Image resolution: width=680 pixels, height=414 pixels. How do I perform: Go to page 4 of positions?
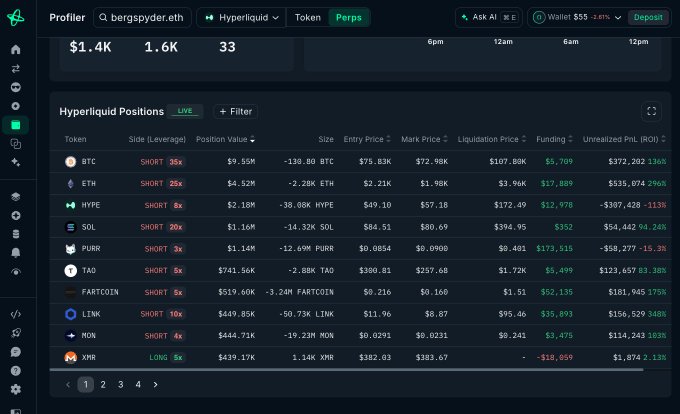click(138, 385)
